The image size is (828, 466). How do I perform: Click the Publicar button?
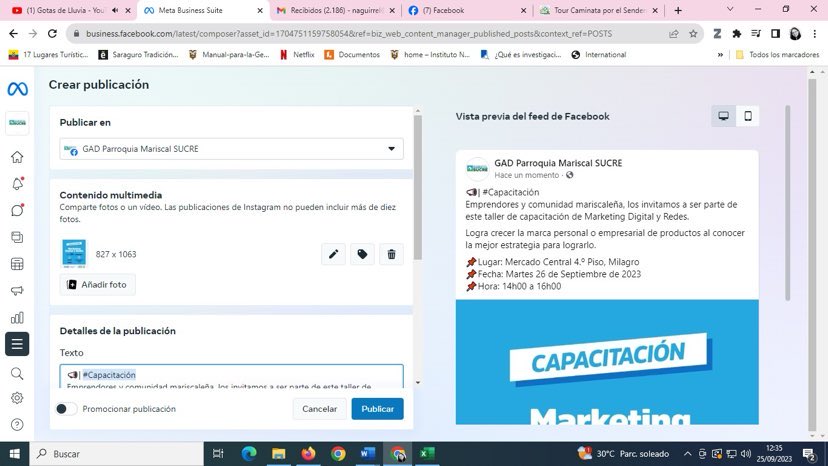(377, 409)
